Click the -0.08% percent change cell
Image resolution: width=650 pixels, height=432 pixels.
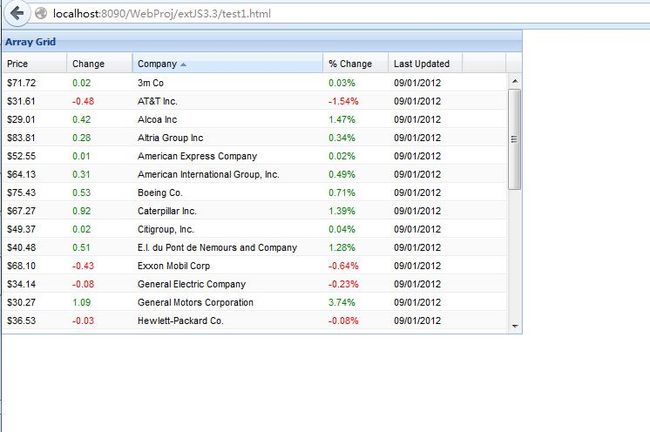pyautogui.click(x=343, y=320)
